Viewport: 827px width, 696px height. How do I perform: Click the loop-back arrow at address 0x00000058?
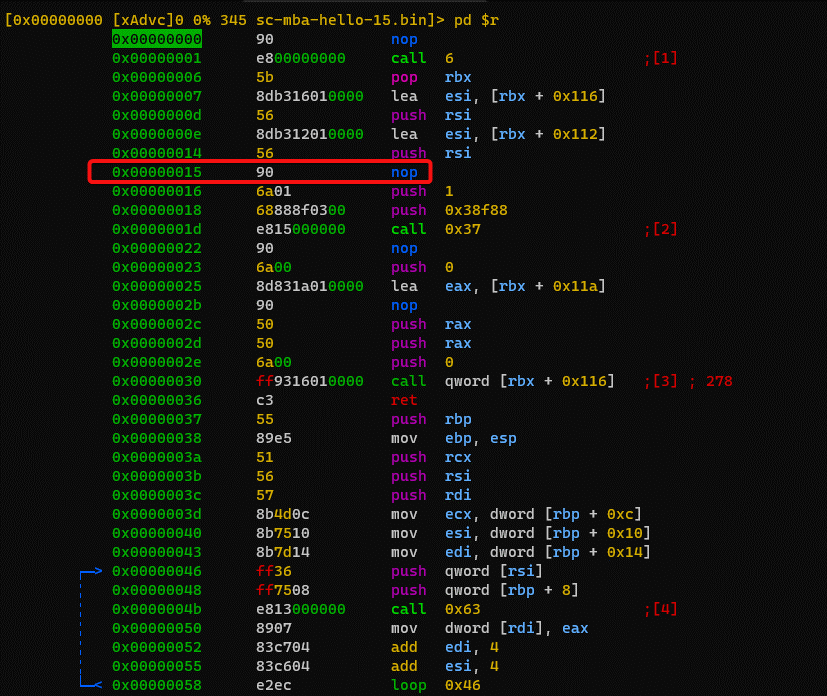pos(91,685)
